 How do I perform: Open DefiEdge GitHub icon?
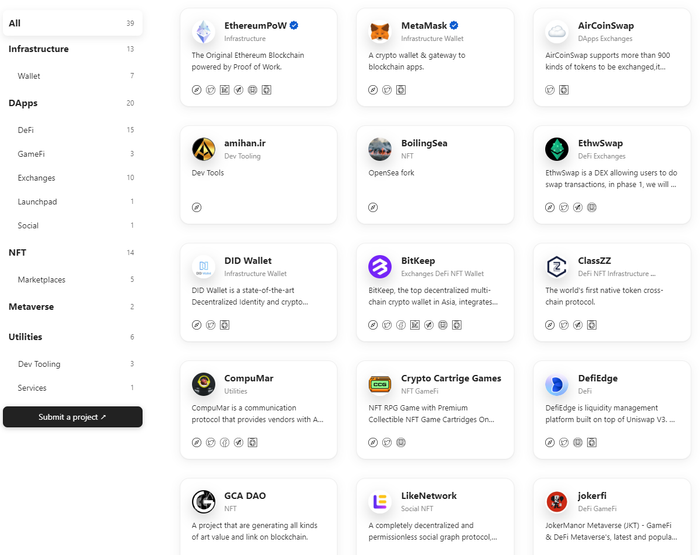(x=592, y=442)
